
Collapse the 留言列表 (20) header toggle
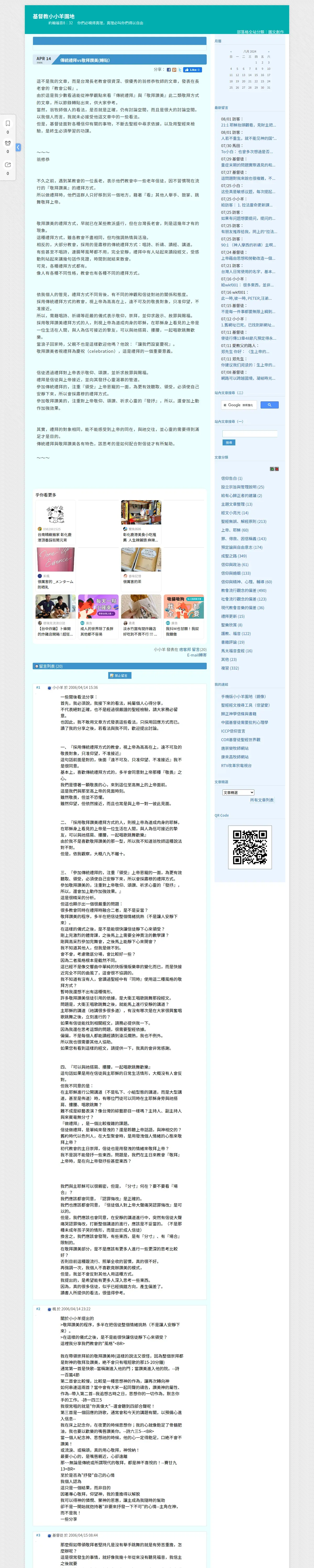click(37, 666)
